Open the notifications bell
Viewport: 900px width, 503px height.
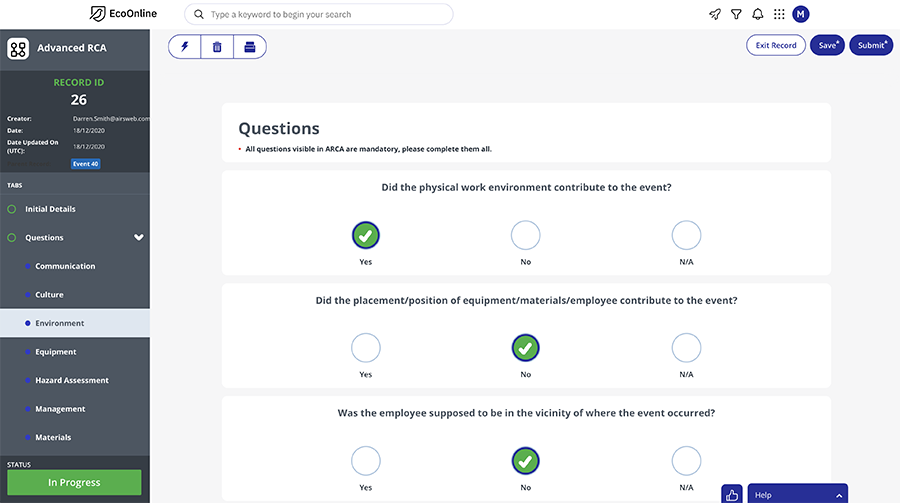click(x=758, y=14)
